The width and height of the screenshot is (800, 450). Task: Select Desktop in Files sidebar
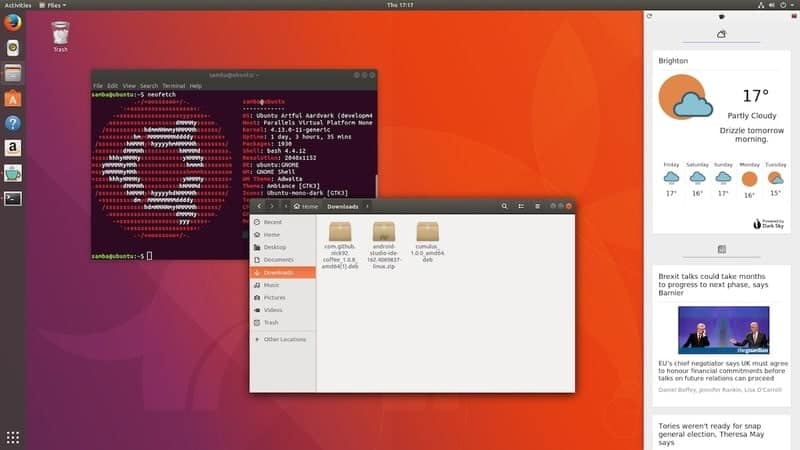(x=283, y=247)
